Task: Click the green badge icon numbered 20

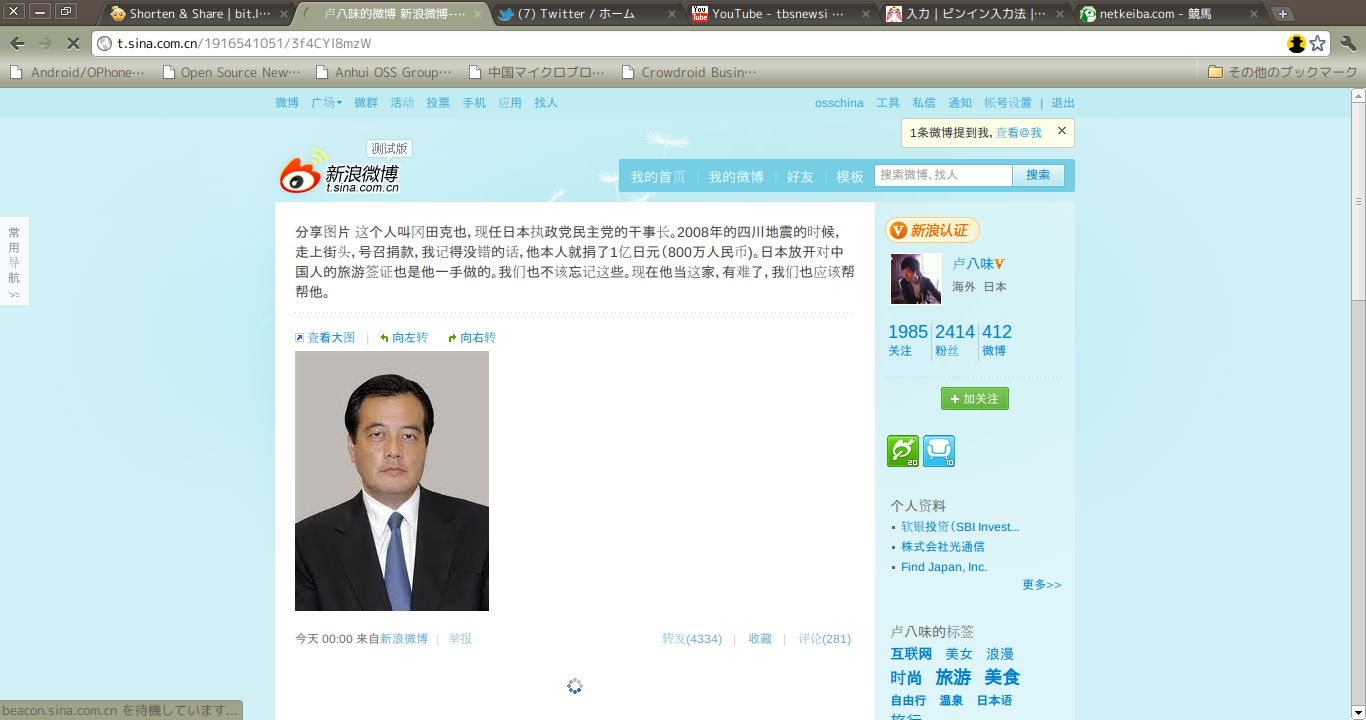Action: click(903, 451)
